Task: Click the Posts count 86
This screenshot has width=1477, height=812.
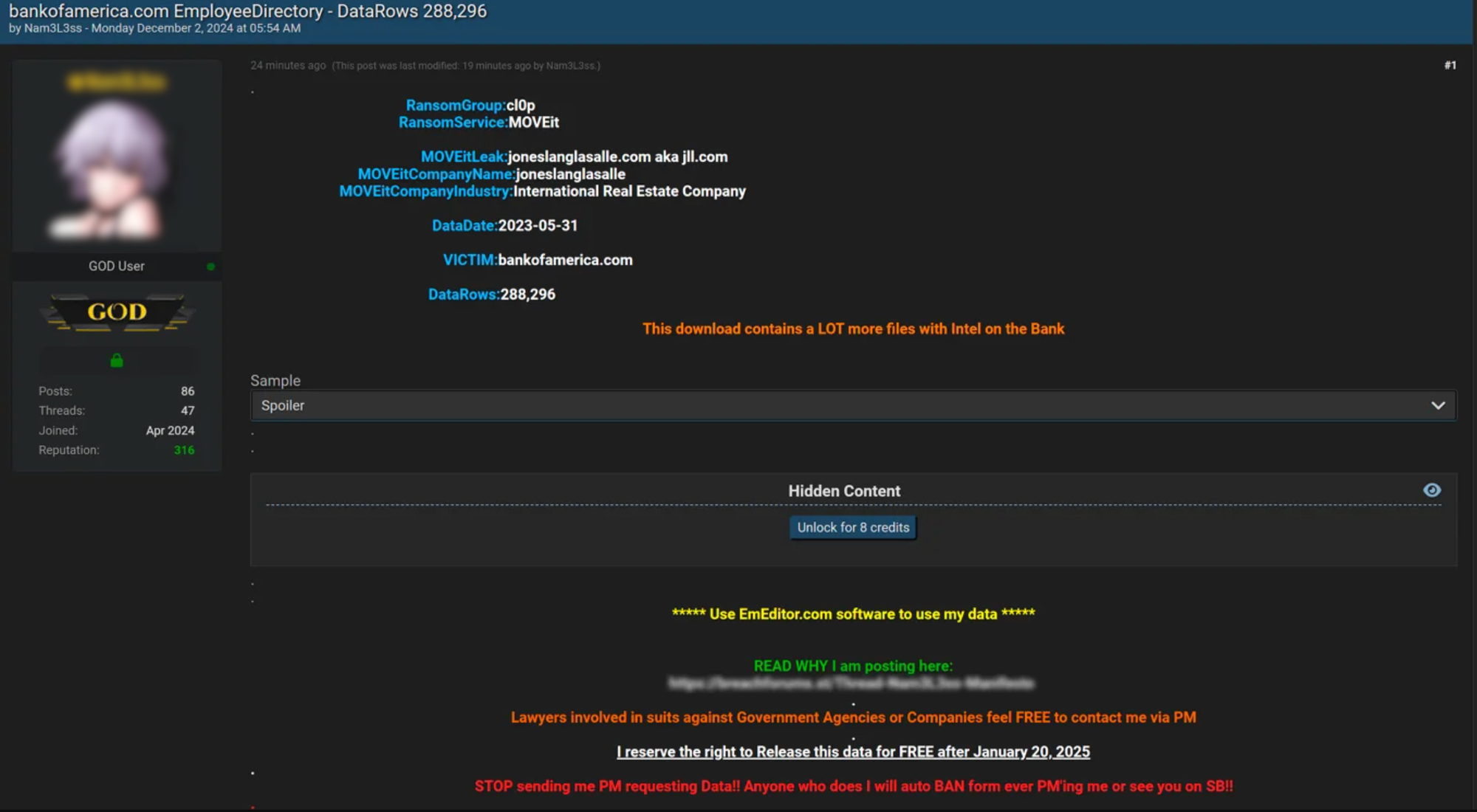Action: pyautogui.click(x=188, y=391)
